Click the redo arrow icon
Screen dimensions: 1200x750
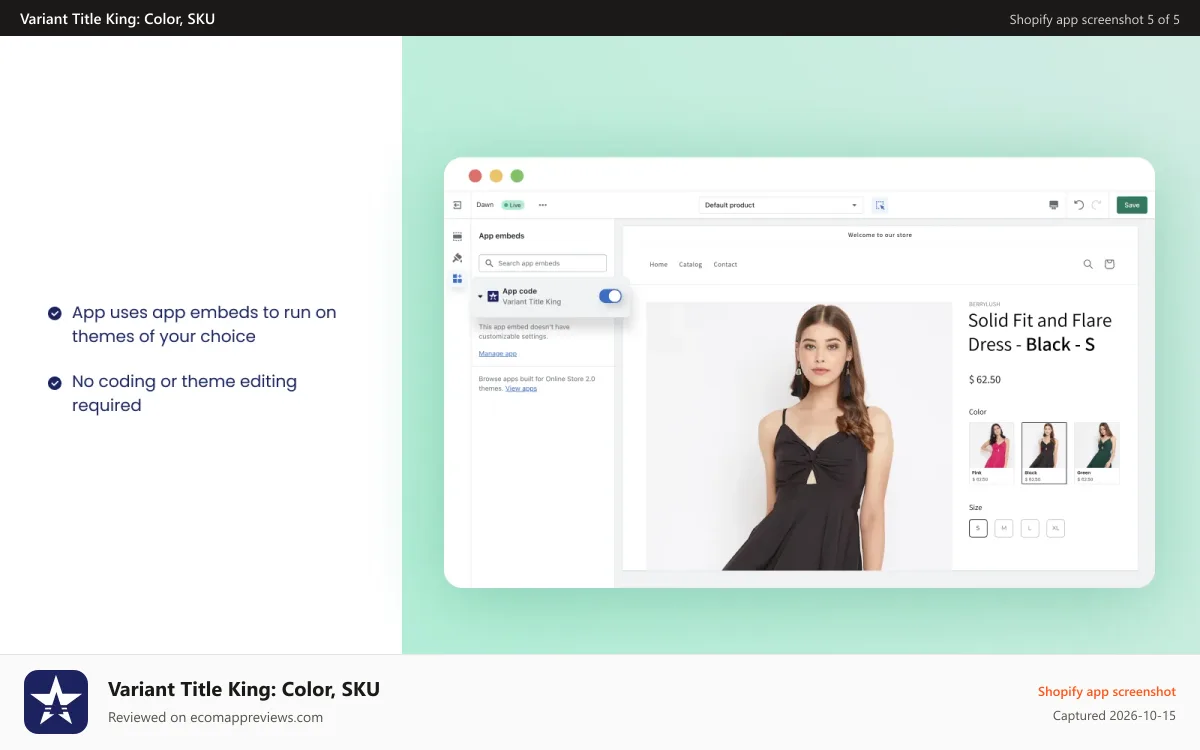(x=1097, y=205)
